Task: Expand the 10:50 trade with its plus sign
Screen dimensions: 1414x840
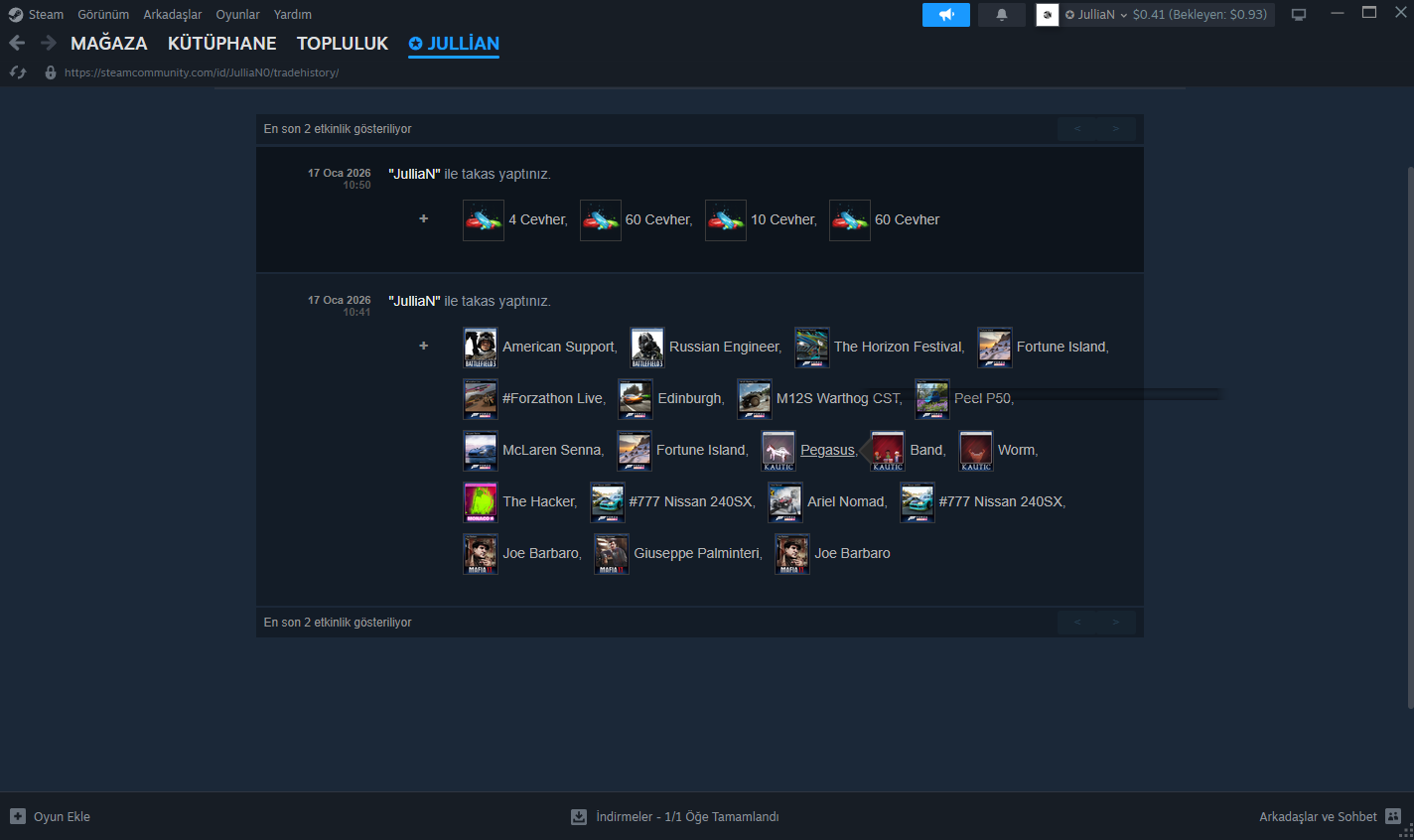Action: [424, 218]
